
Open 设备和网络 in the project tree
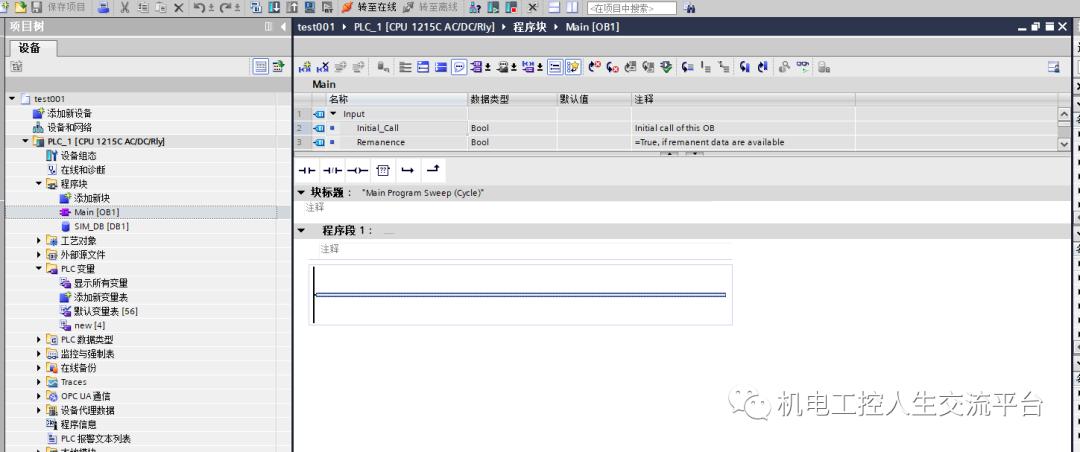click(x=69, y=127)
